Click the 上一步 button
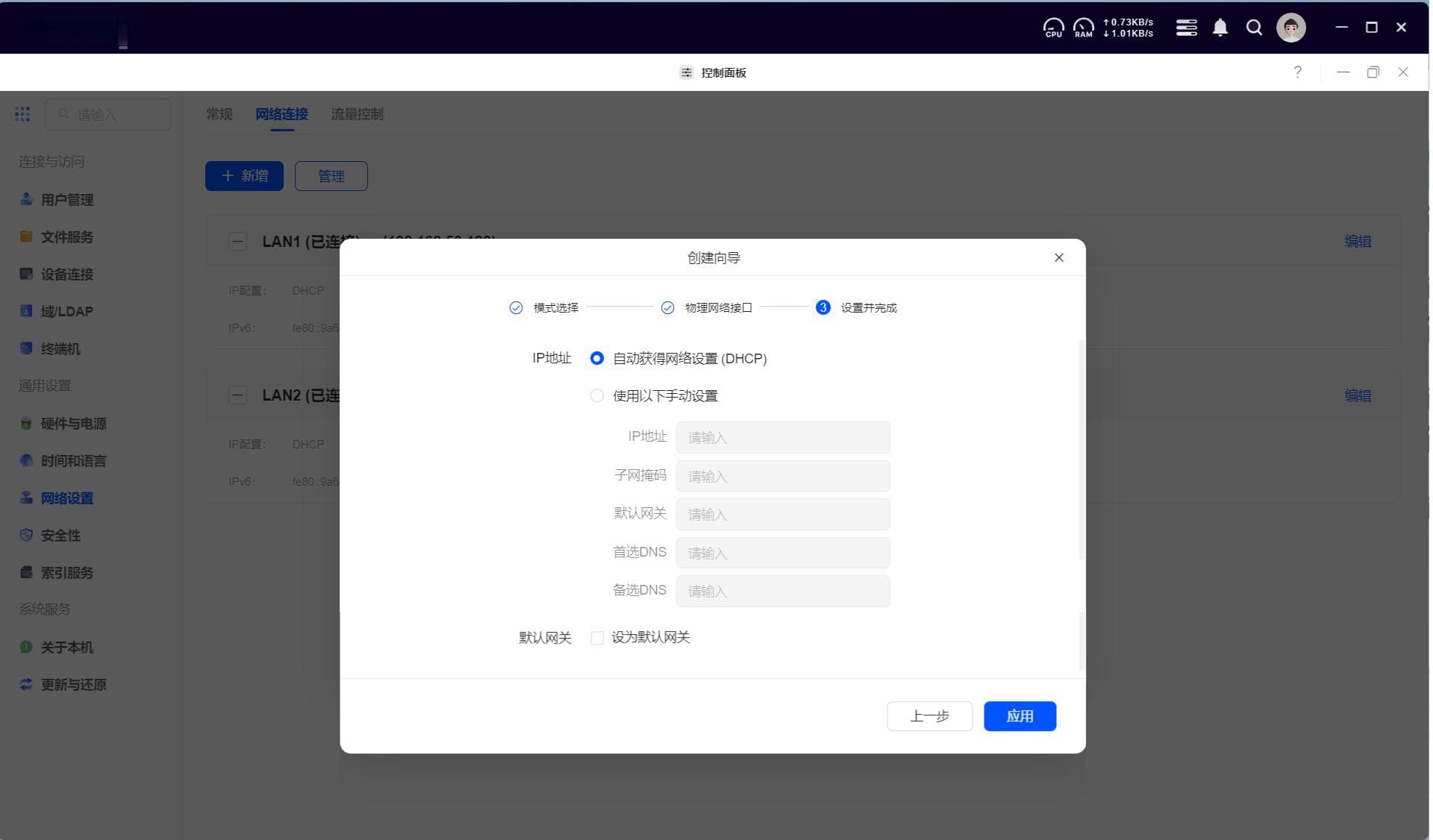This screenshot has width=1433, height=840. tap(929, 715)
